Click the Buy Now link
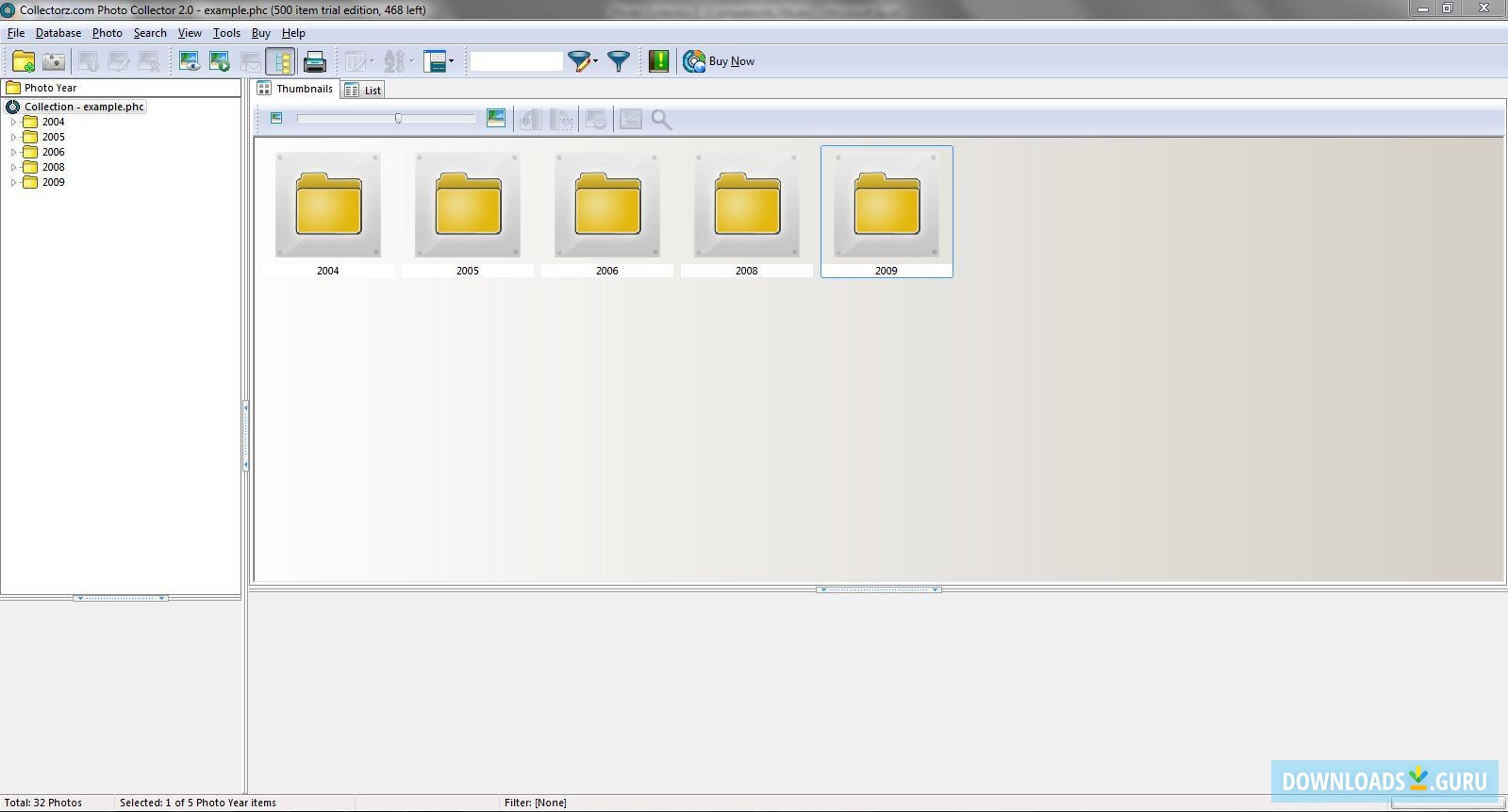Image resolution: width=1508 pixels, height=812 pixels. click(732, 61)
